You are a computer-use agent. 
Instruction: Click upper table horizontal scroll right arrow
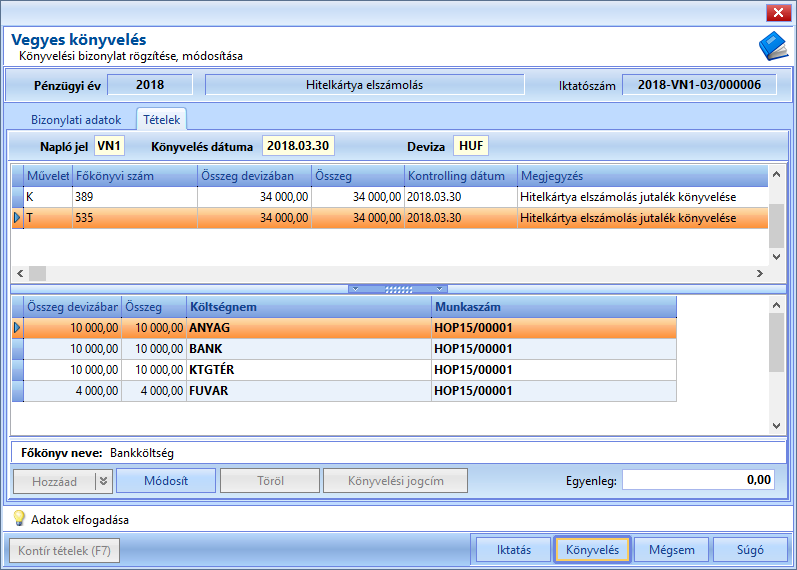[760, 274]
